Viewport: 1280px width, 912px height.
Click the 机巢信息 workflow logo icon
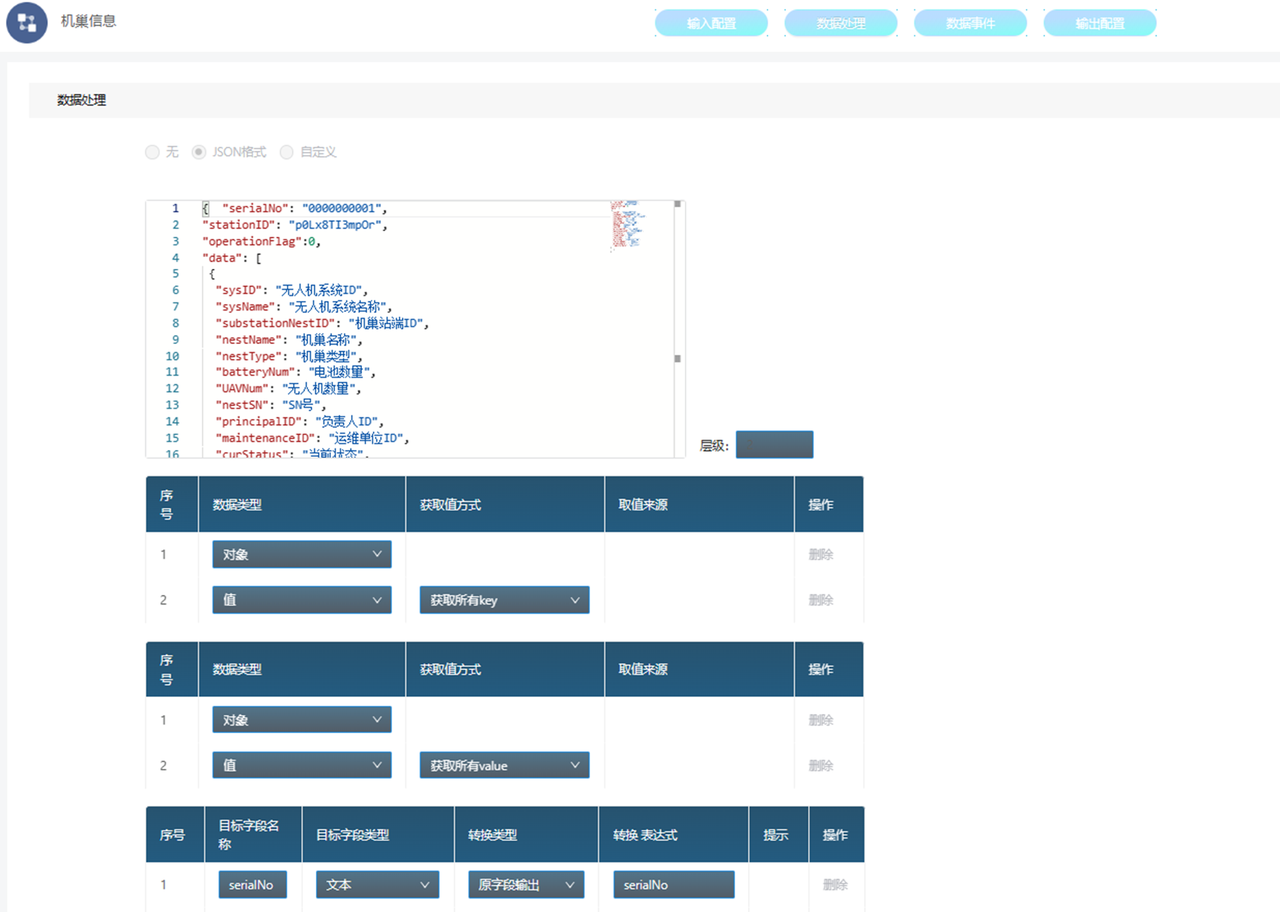click(x=27, y=23)
